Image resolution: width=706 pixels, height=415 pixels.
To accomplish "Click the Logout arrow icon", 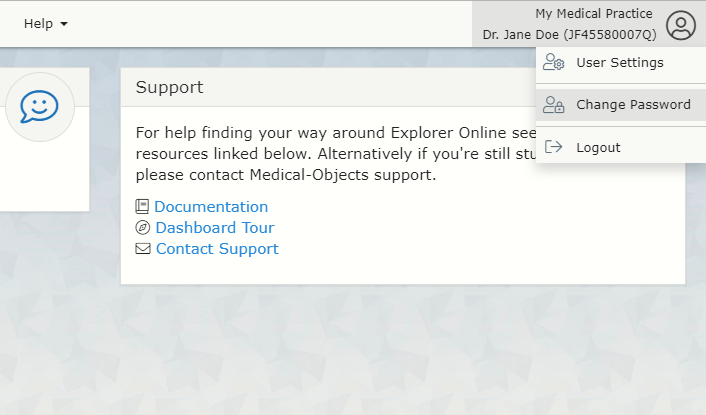I will [x=554, y=147].
